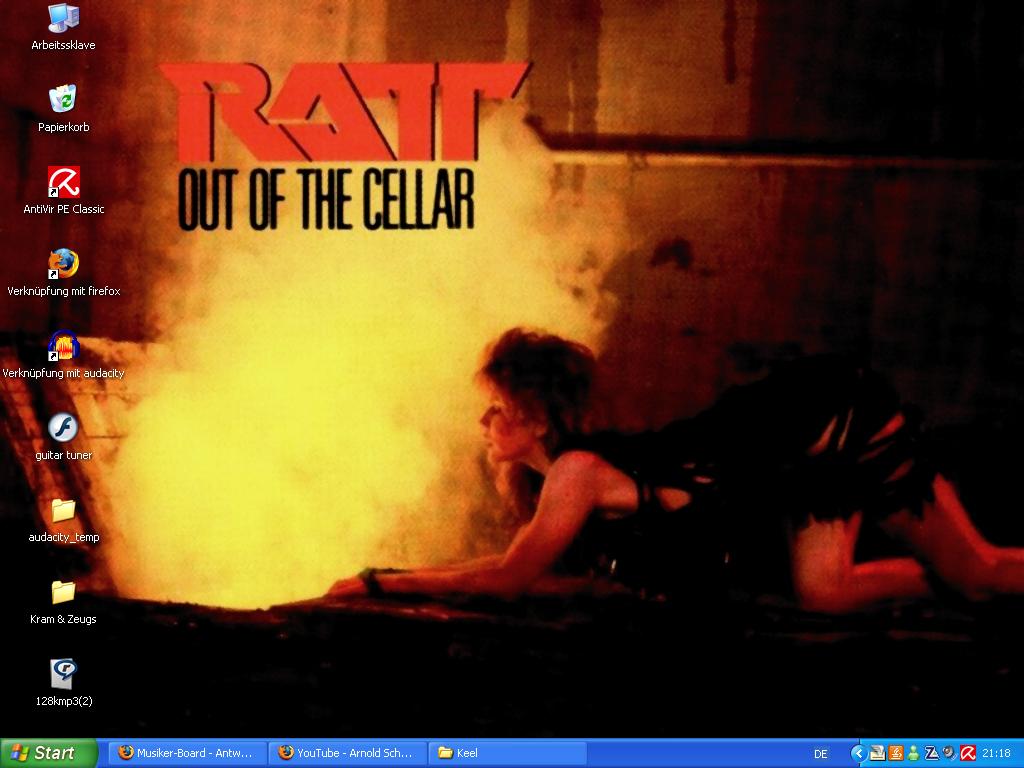The image size is (1024, 768).
Task: Click the ZoneAlarm tray icon
Action: (x=932, y=754)
